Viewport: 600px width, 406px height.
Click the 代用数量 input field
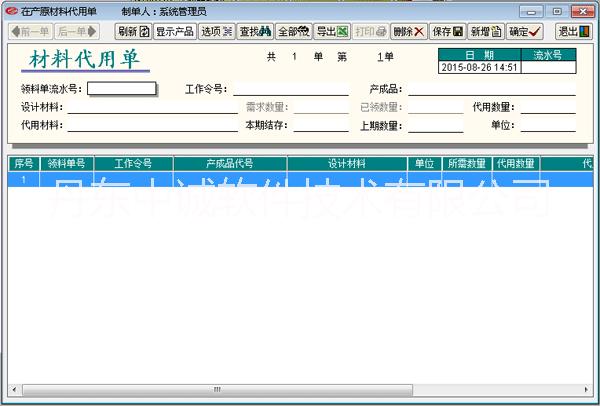[x=548, y=107]
